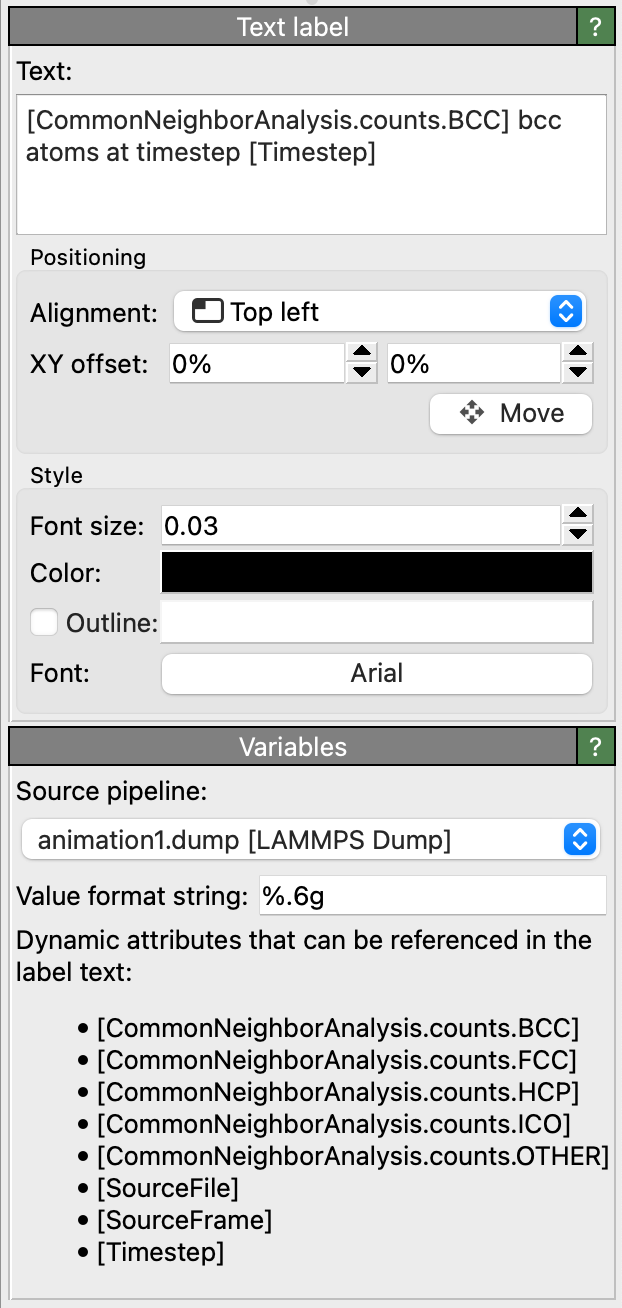Choose font via the Arial button
This screenshot has width=622, height=1308.
coord(377,674)
